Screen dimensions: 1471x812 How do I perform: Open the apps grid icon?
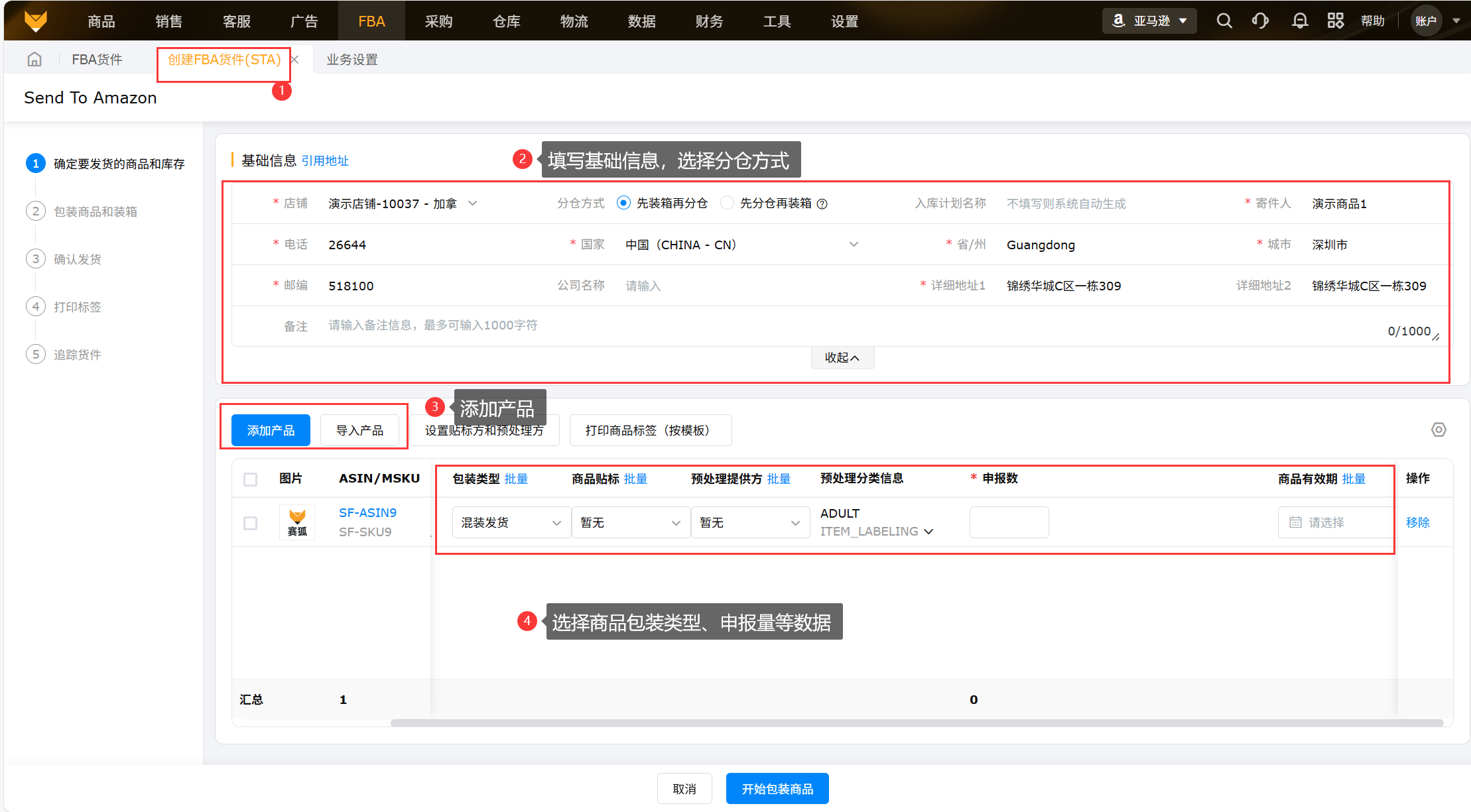coord(1335,21)
